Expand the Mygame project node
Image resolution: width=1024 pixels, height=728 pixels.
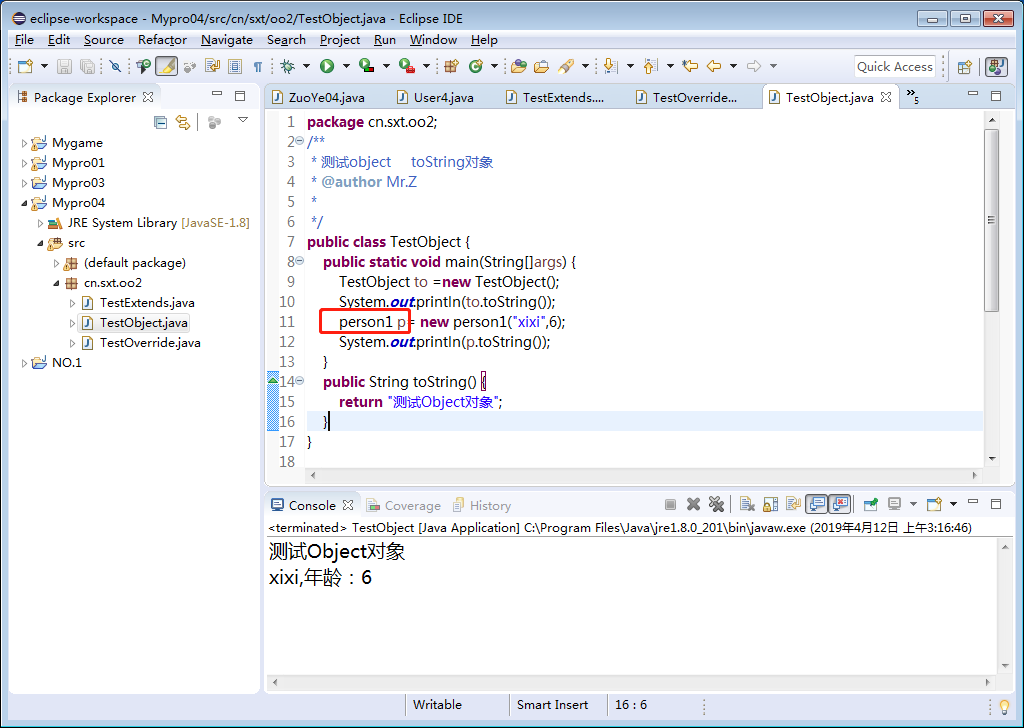coord(24,143)
